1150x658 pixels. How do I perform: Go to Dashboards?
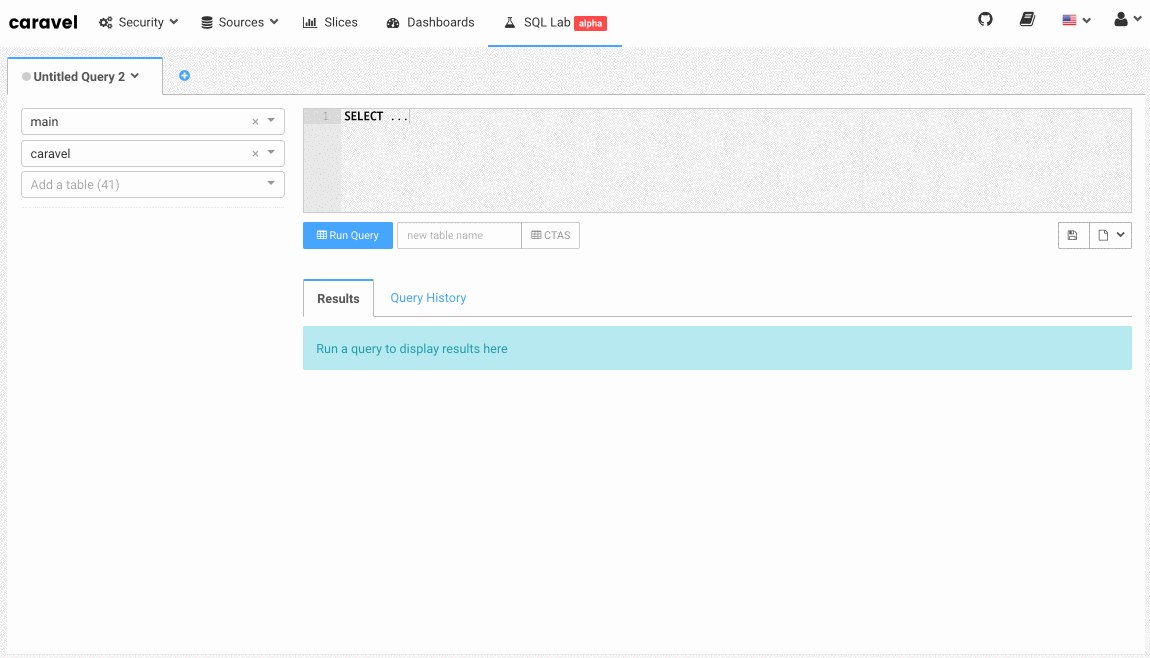click(x=431, y=22)
